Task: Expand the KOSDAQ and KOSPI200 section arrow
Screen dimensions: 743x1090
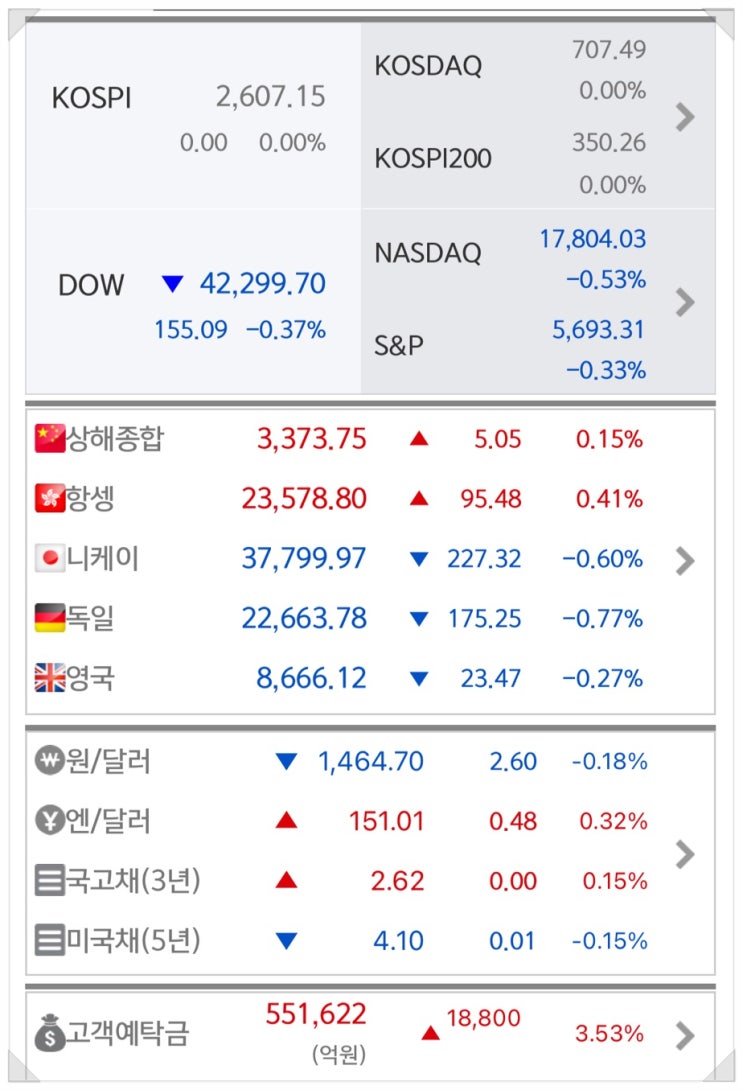Action: tap(685, 117)
